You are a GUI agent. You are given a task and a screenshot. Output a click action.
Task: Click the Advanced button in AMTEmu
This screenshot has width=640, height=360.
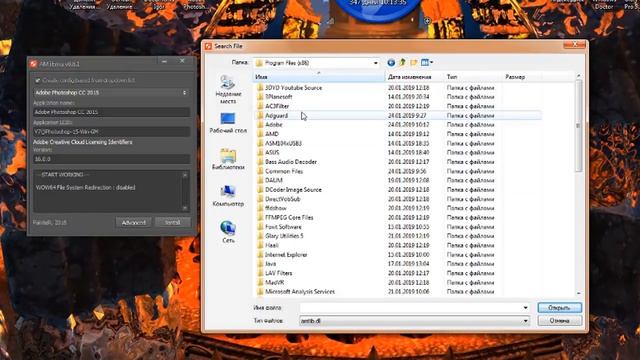point(133,222)
